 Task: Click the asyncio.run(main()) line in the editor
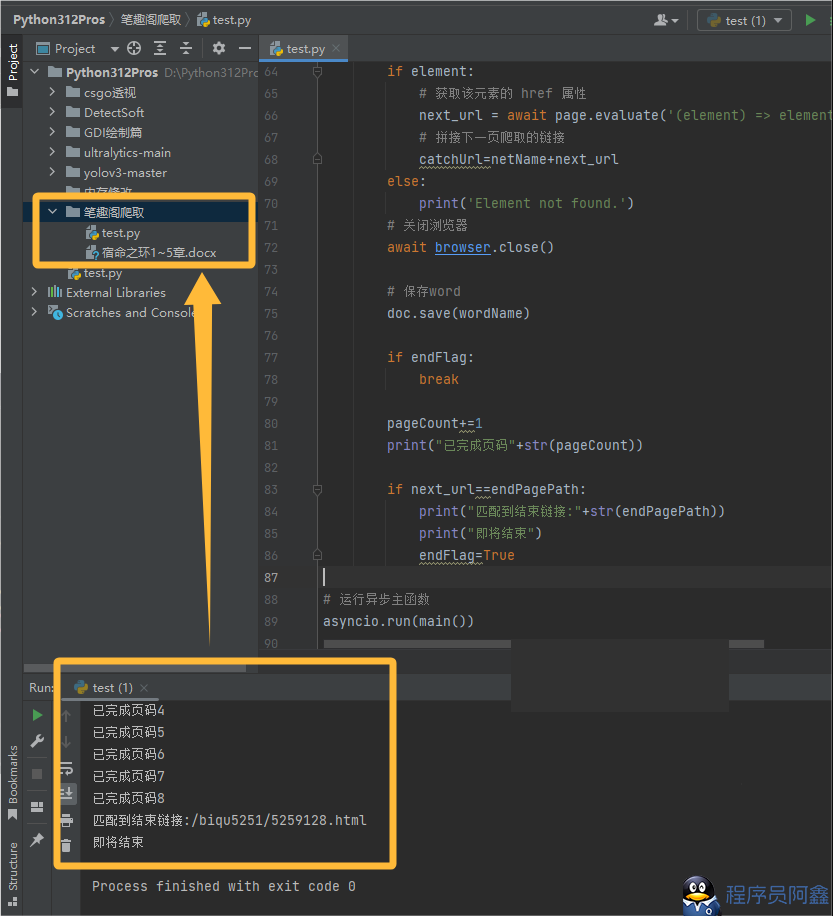coord(398,621)
